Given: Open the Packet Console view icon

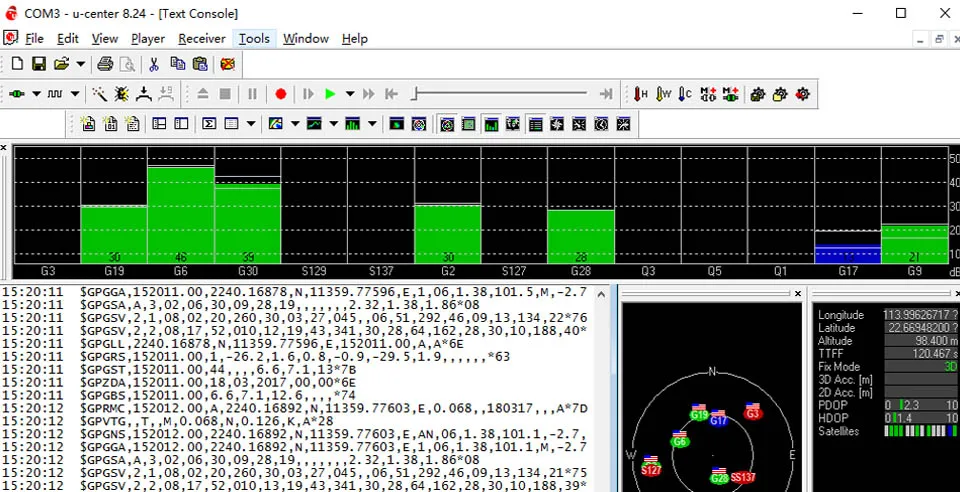Looking at the screenshot, I should point(88,124).
